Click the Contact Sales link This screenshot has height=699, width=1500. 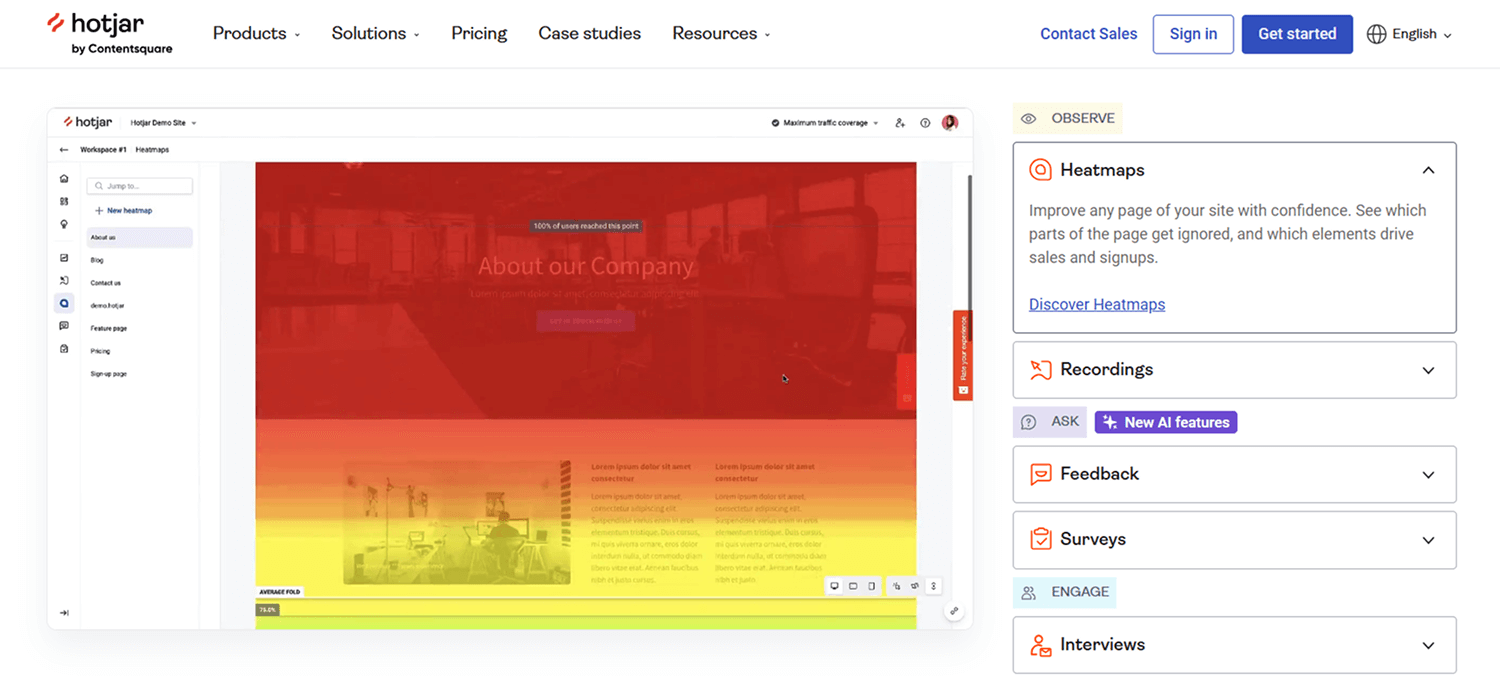pyautogui.click(x=1089, y=34)
